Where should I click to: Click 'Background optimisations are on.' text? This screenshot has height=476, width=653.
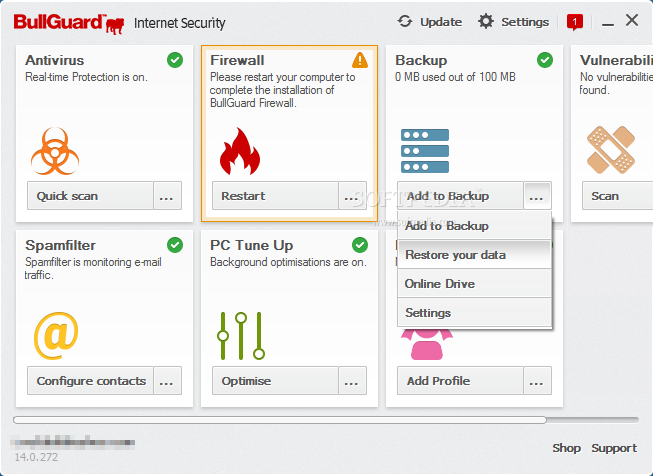(x=288, y=262)
